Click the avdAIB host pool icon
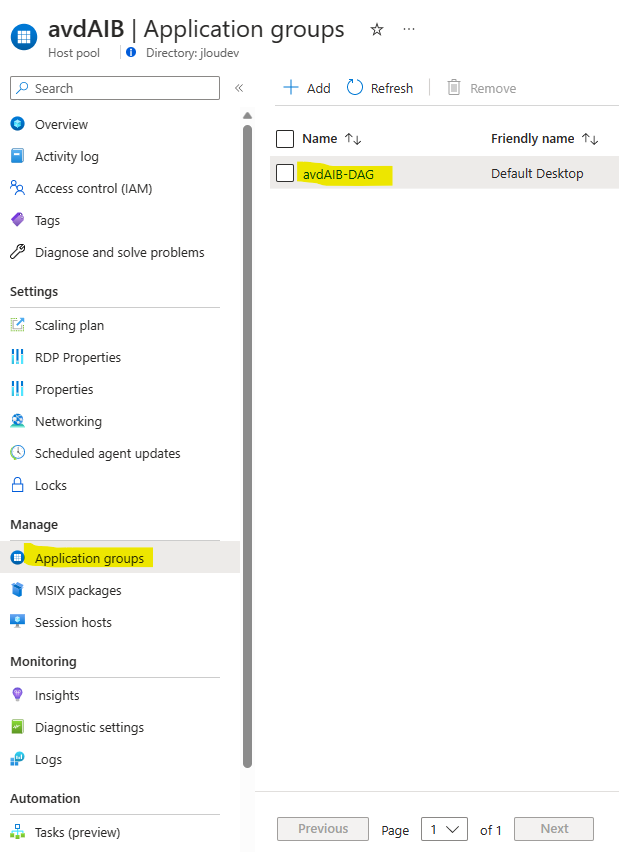 tap(24, 37)
